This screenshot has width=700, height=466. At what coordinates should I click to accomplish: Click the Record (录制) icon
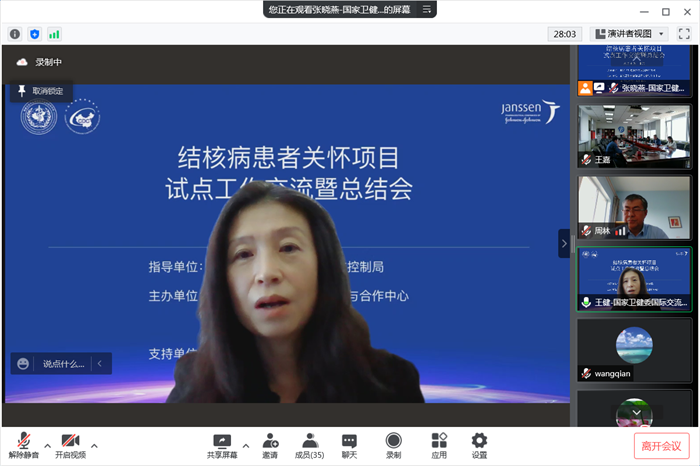393,441
